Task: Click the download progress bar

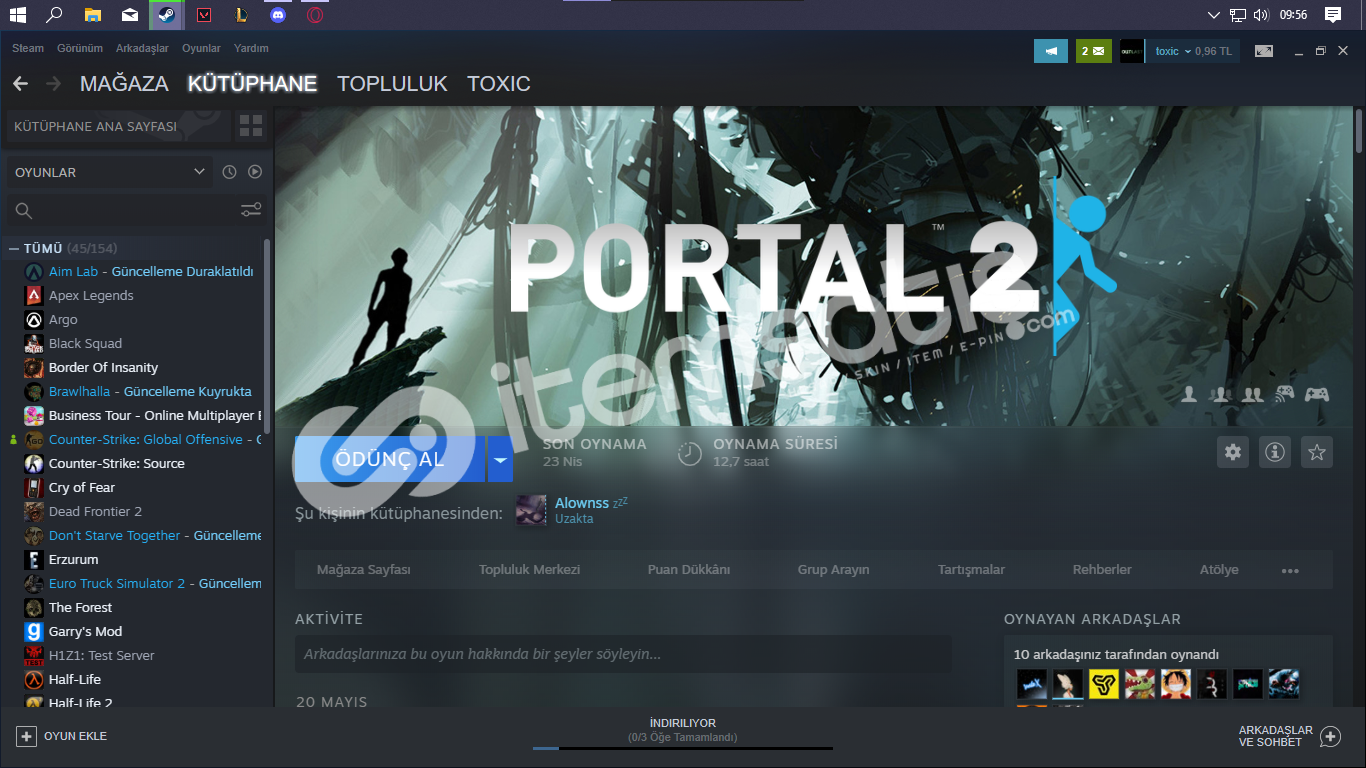Action: (683, 748)
